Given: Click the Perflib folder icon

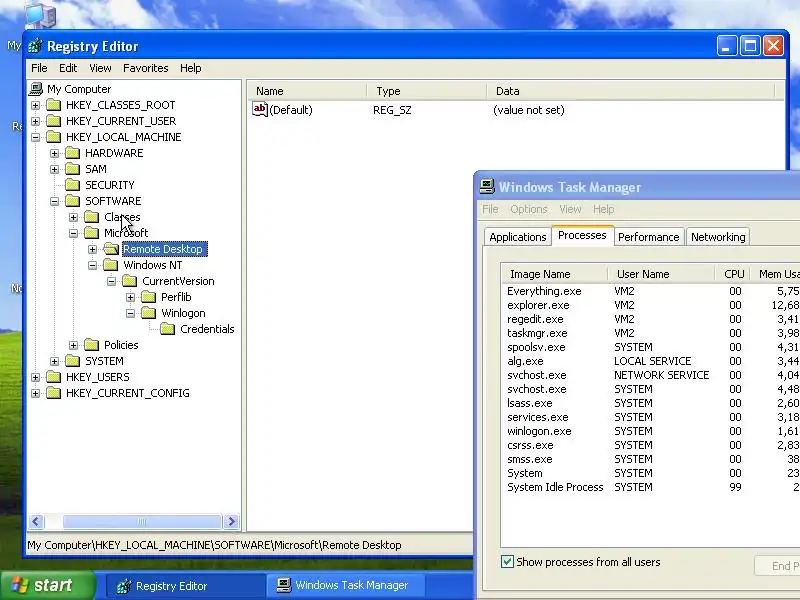Looking at the screenshot, I should [148, 297].
